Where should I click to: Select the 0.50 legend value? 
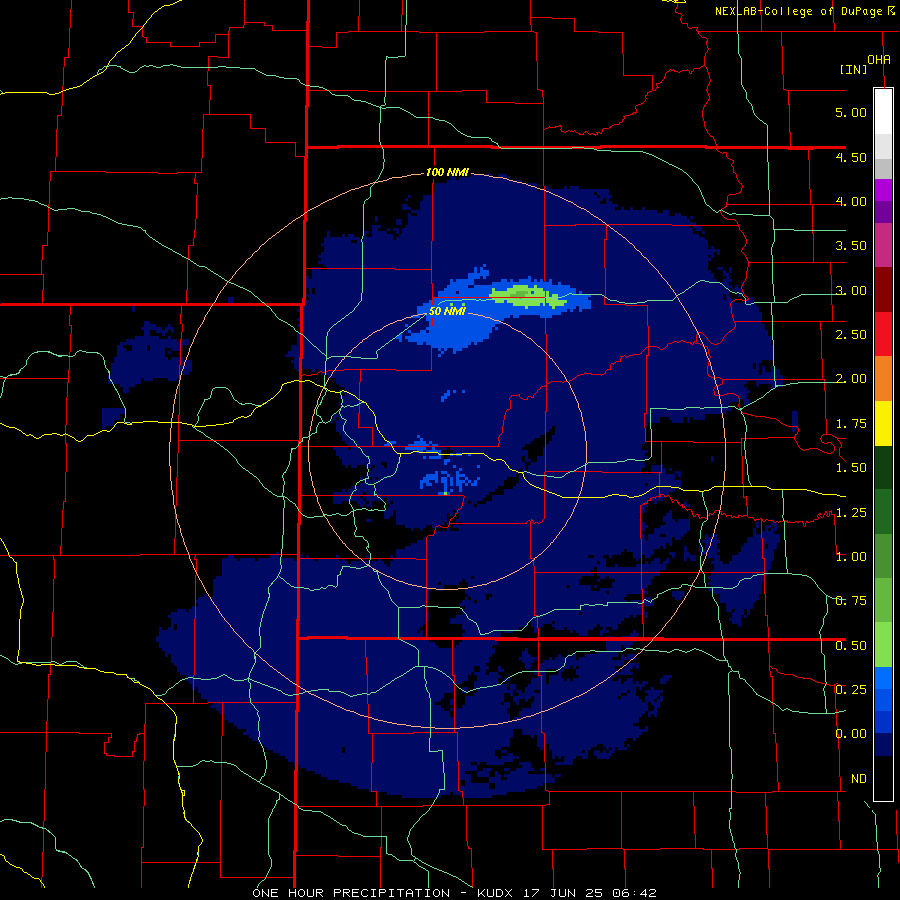(x=851, y=646)
